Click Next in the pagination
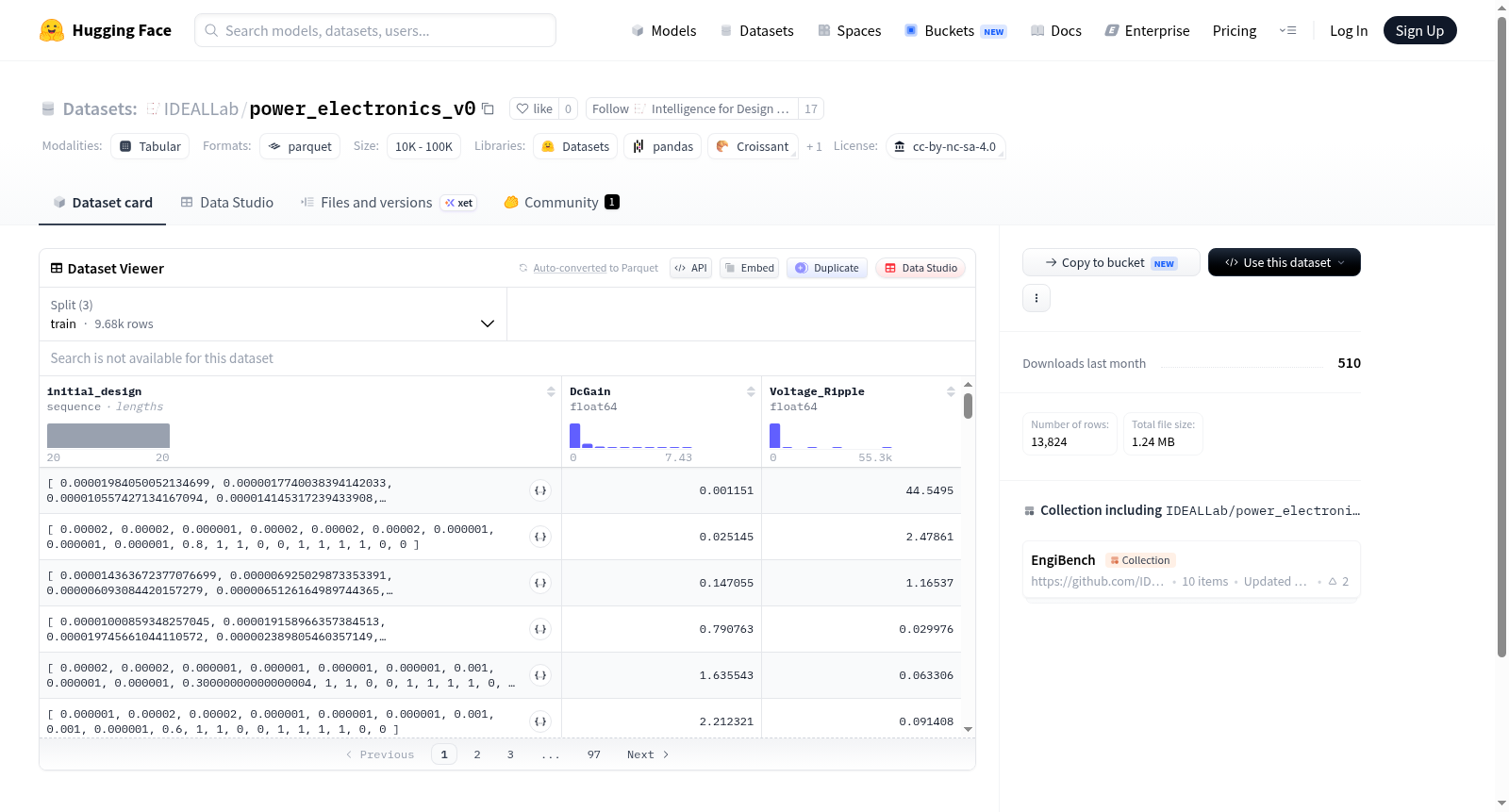Viewport: 1509px width, 812px height. [x=648, y=754]
